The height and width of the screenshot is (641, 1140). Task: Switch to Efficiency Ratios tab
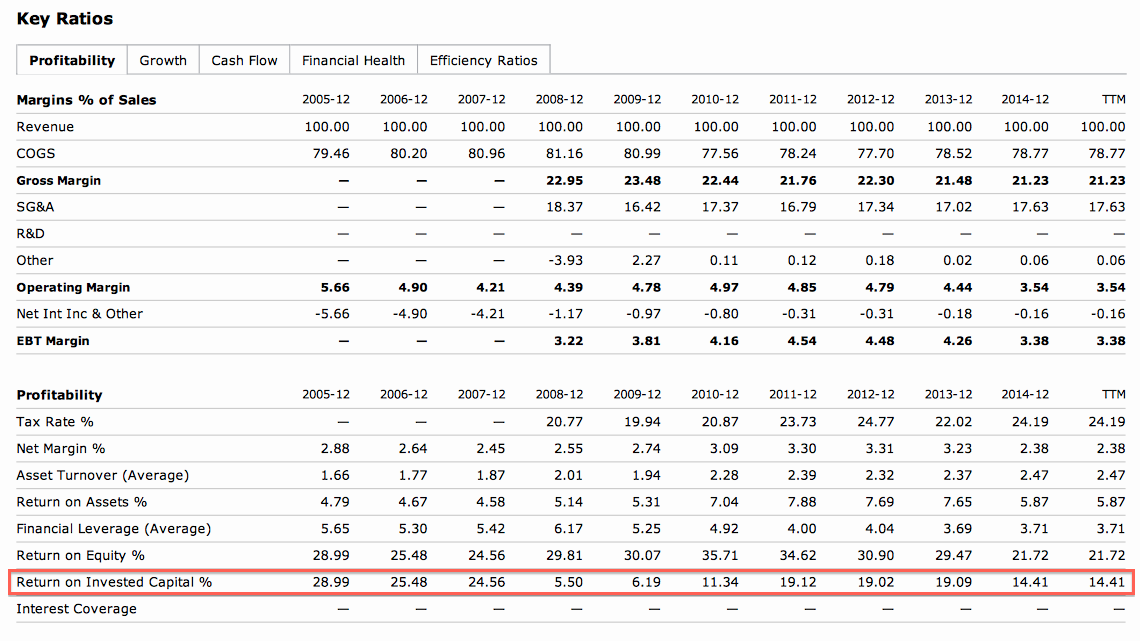coord(483,60)
